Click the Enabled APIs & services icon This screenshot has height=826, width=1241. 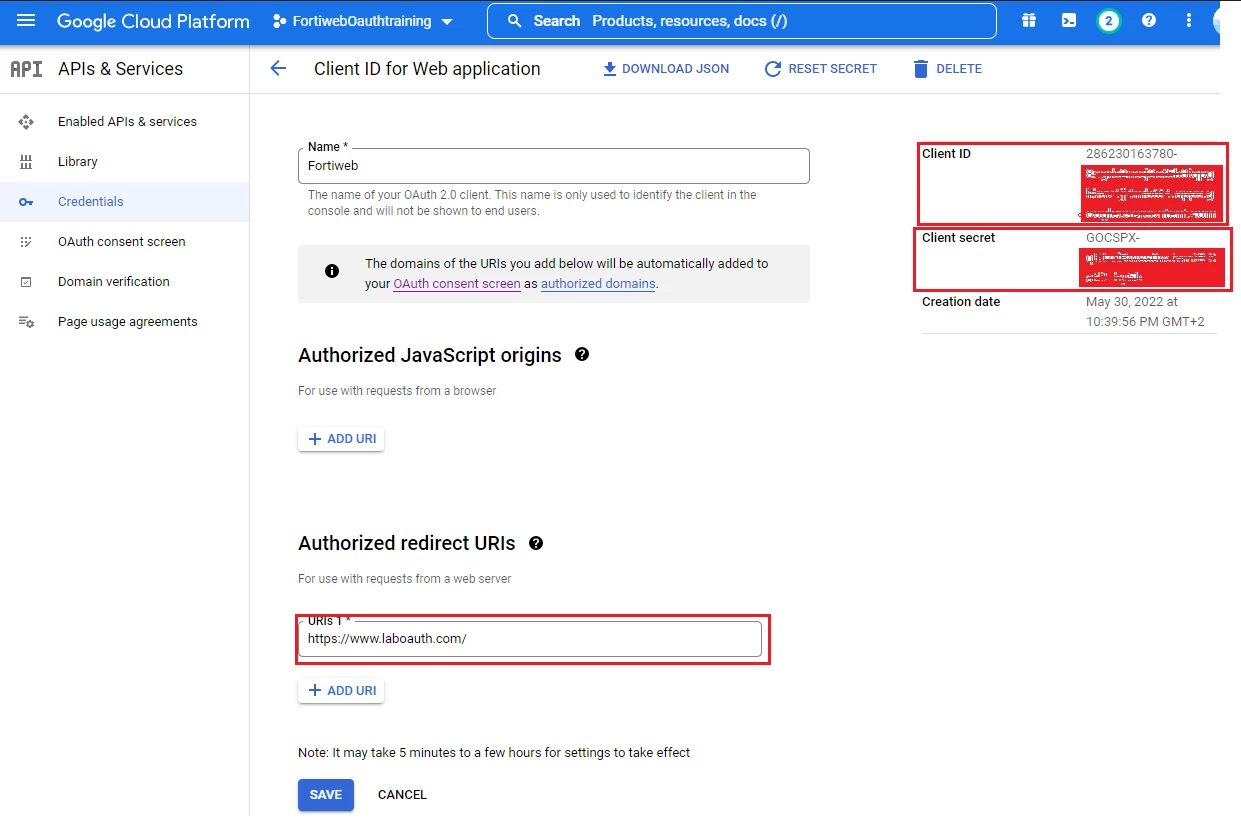(x=26, y=121)
